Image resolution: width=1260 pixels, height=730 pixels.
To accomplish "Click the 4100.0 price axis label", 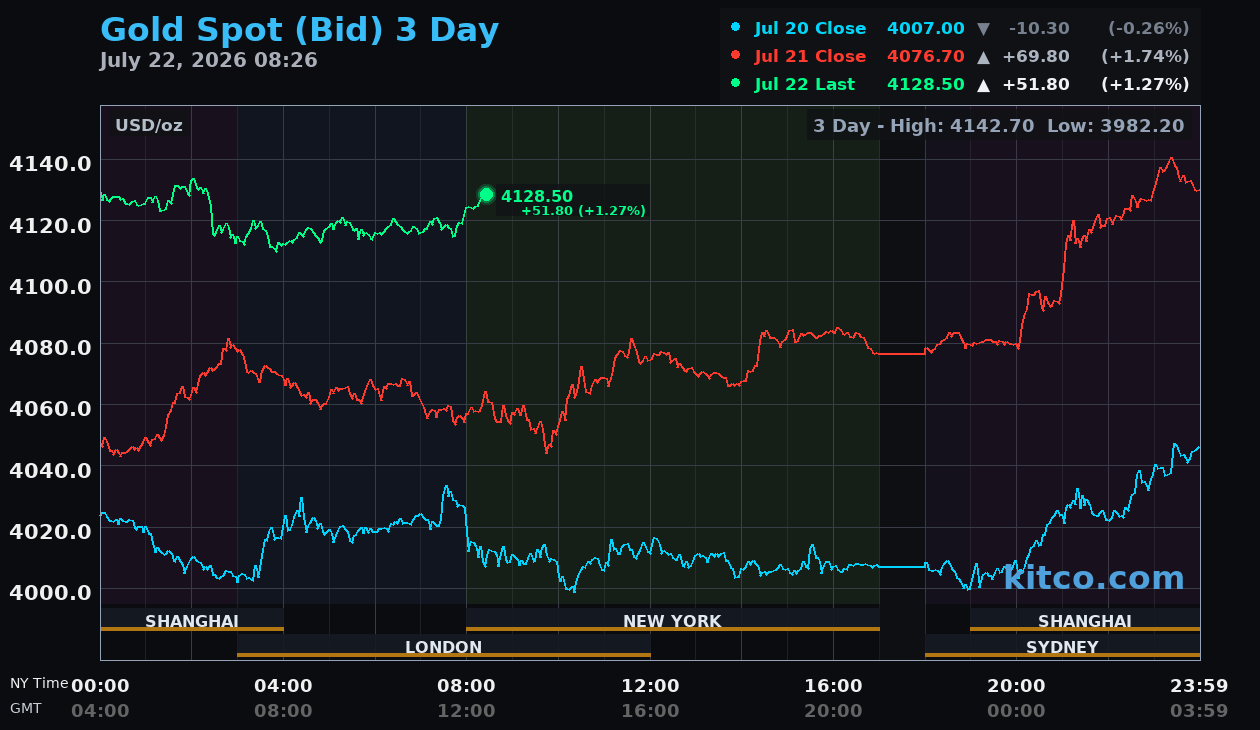I will pyautogui.click(x=50, y=285).
